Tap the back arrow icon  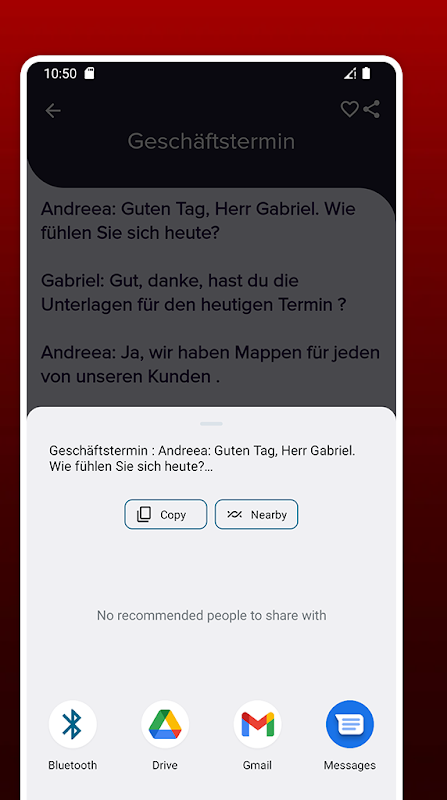pos(53,111)
